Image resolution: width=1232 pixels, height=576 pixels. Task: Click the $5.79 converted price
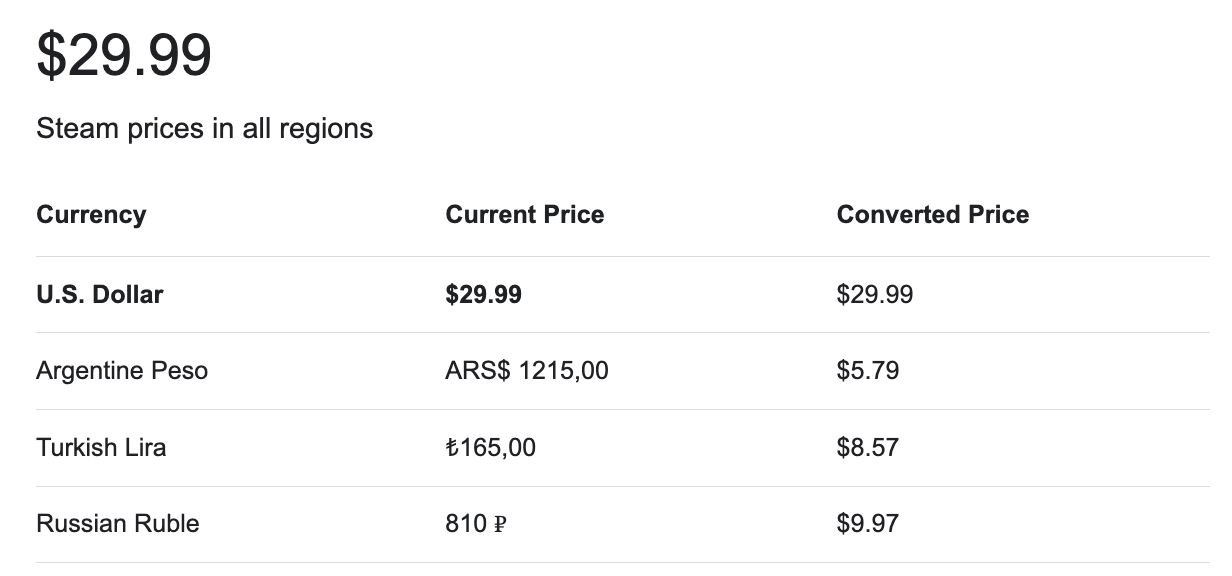[x=868, y=371]
